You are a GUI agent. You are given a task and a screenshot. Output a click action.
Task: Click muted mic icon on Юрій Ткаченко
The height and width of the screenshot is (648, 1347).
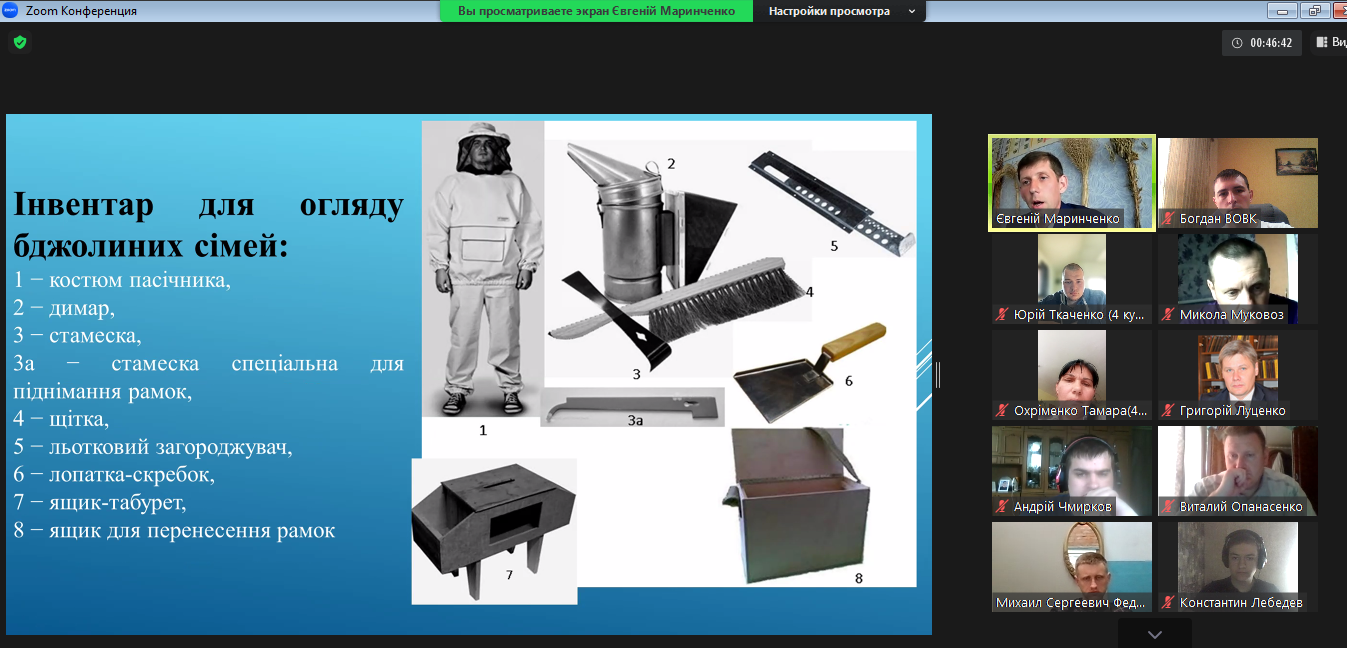coord(1001,315)
